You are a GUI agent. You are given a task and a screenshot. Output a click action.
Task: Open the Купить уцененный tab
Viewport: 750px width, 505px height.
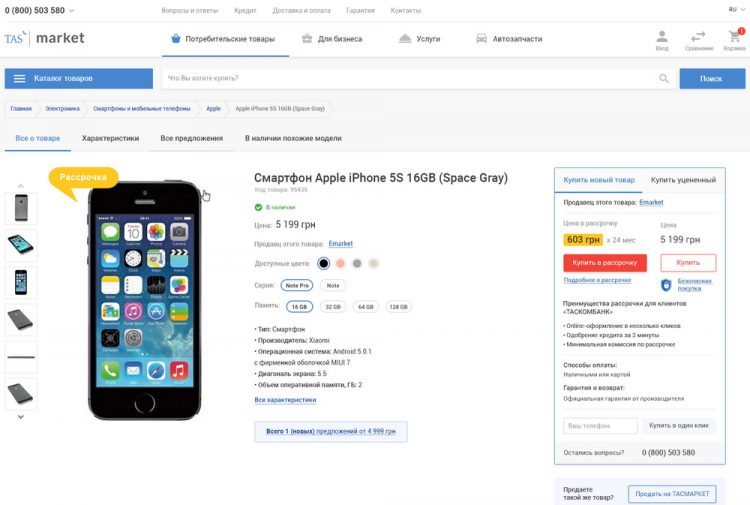pos(683,180)
